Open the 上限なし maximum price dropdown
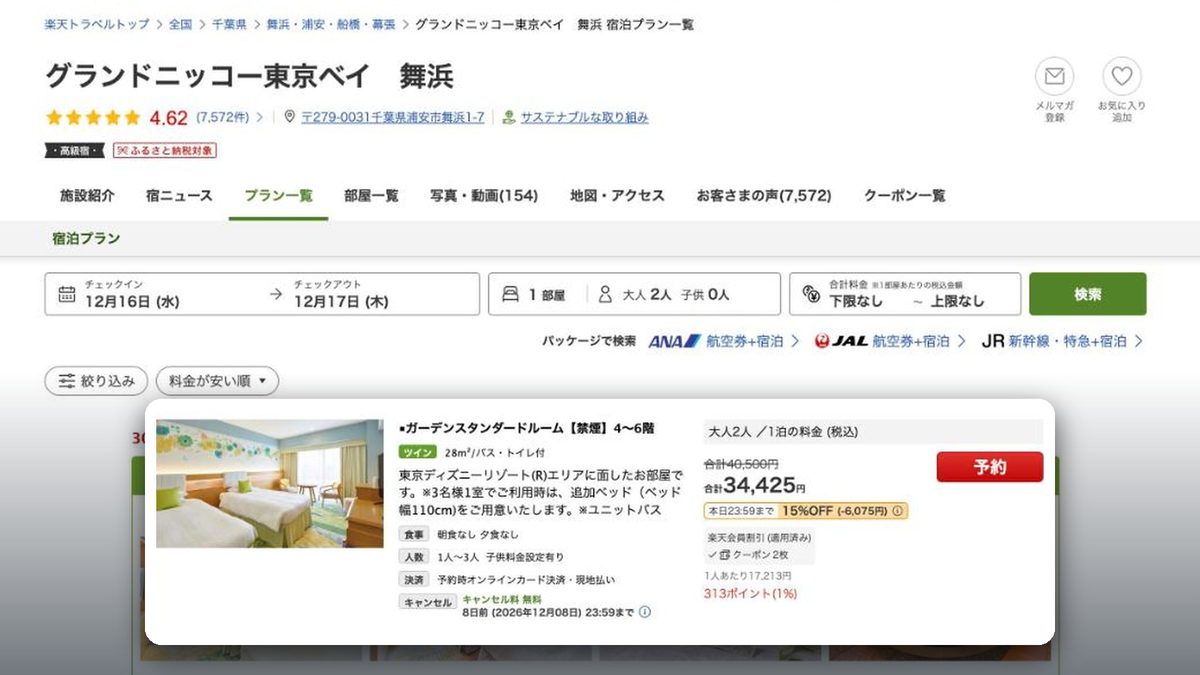This screenshot has height=675, width=1200. pos(957,301)
